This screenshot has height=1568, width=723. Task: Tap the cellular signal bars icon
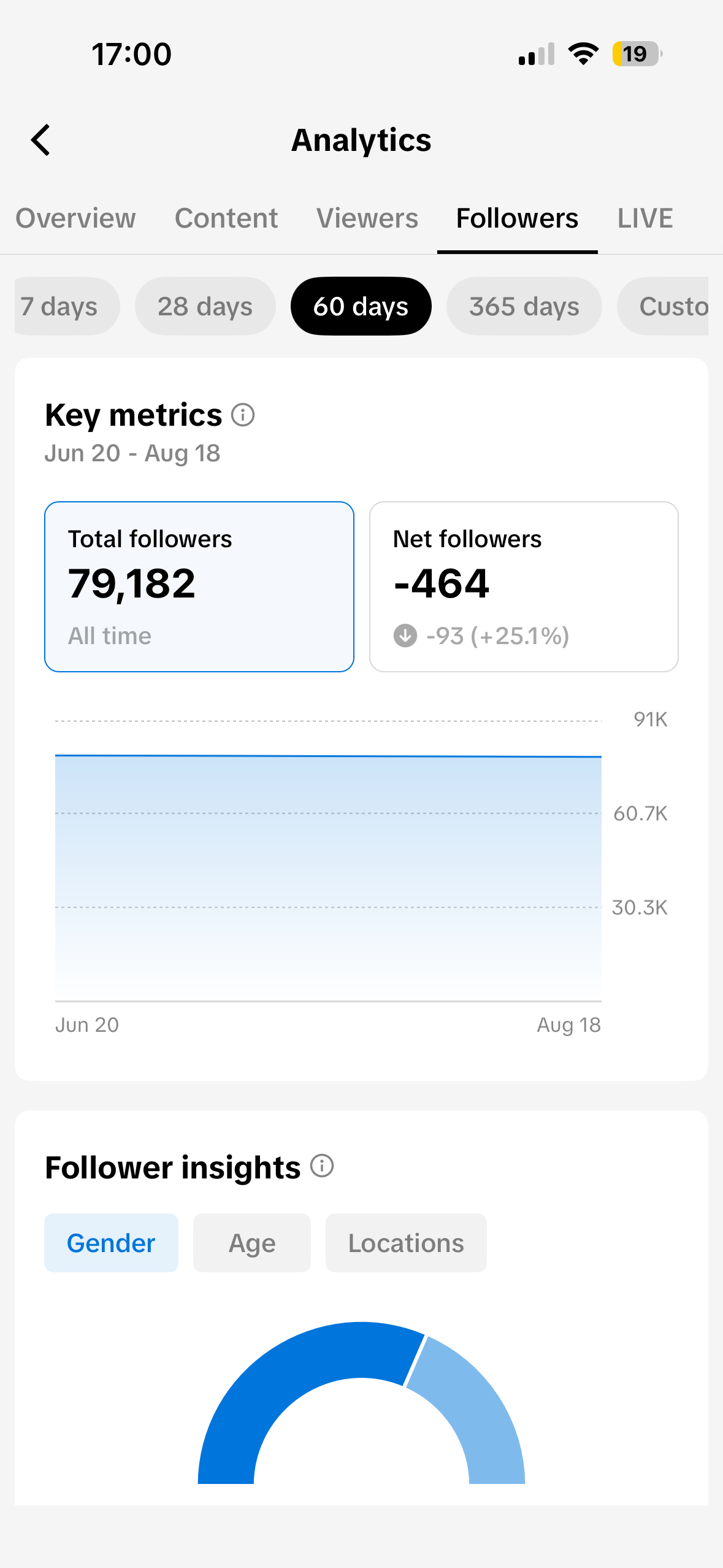537,54
